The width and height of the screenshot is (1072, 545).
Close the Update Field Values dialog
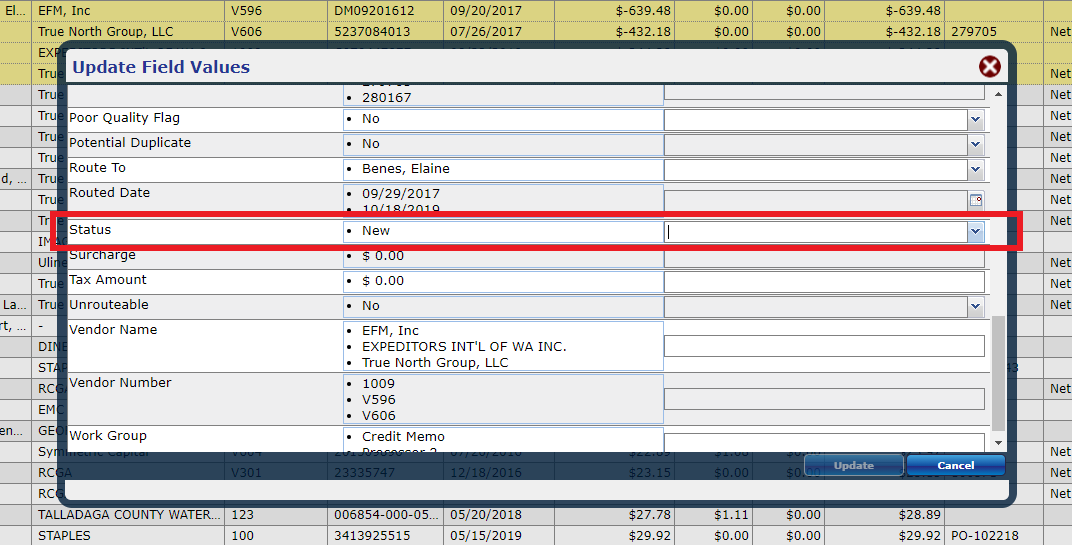[x=989, y=67]
